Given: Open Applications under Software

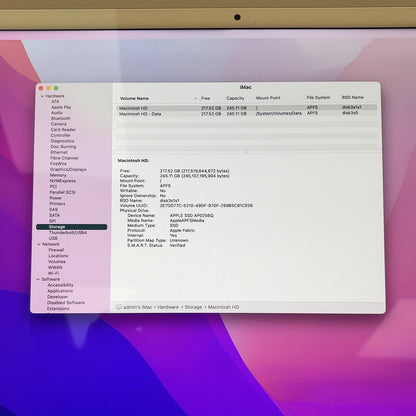Looking at the screenshot, I should pos(60,291).
